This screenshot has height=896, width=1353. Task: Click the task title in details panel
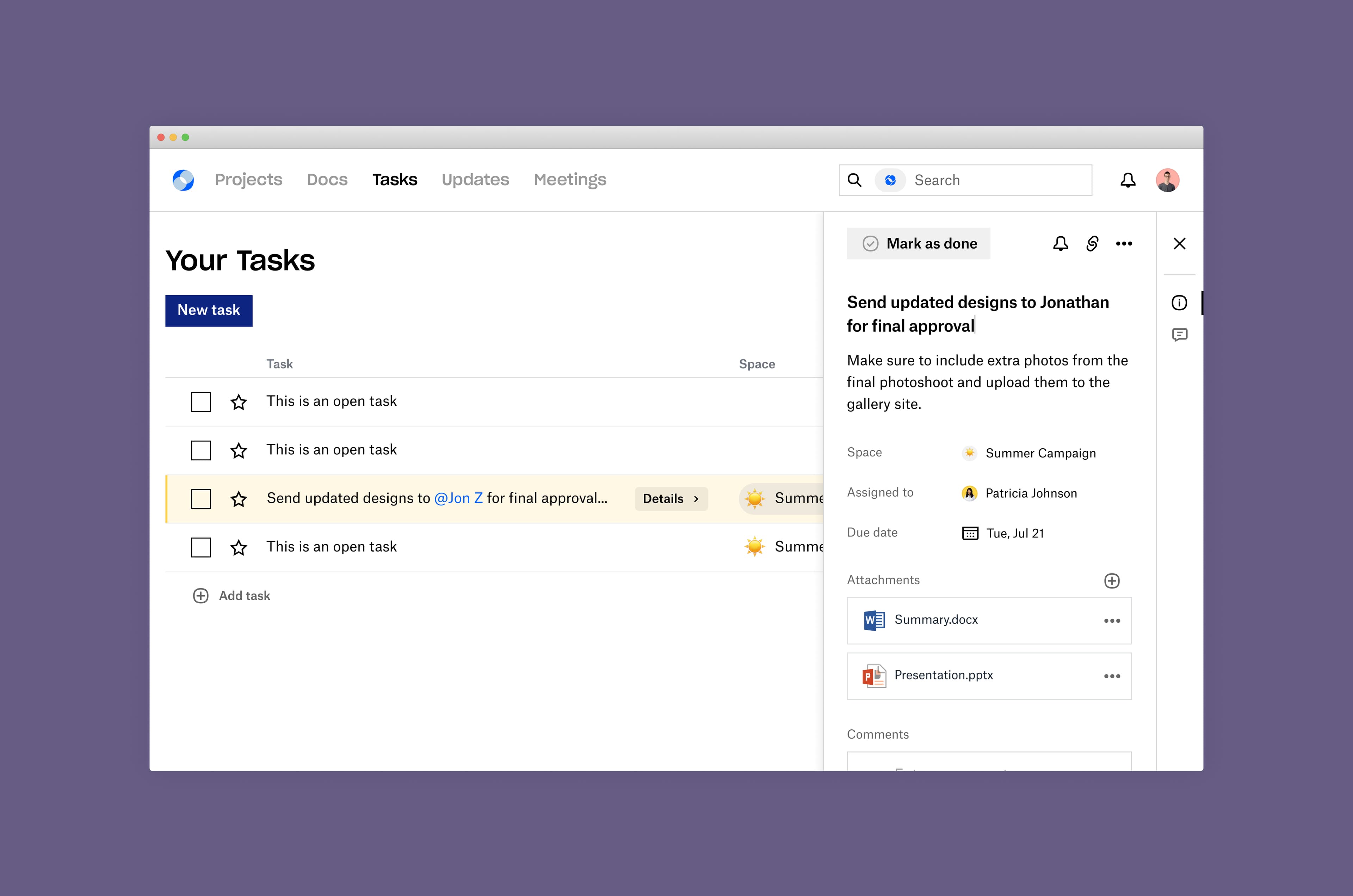click(x=978, y=314)
